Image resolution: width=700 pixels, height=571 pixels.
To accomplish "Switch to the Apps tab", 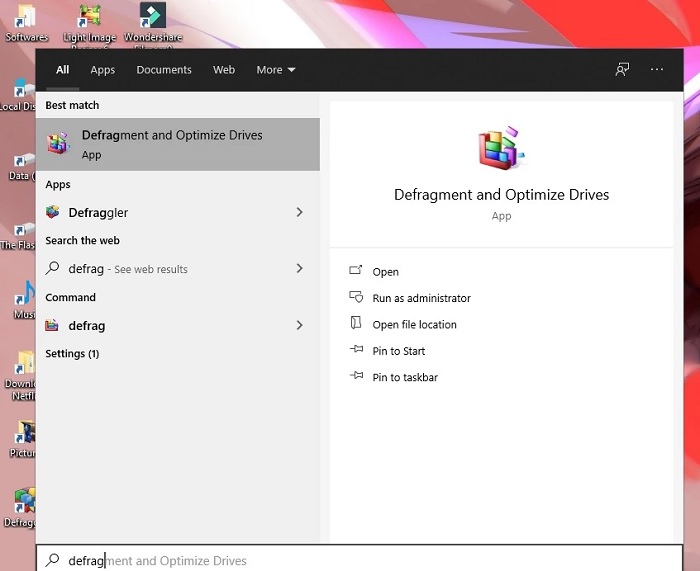I will [x=103, y=70].
